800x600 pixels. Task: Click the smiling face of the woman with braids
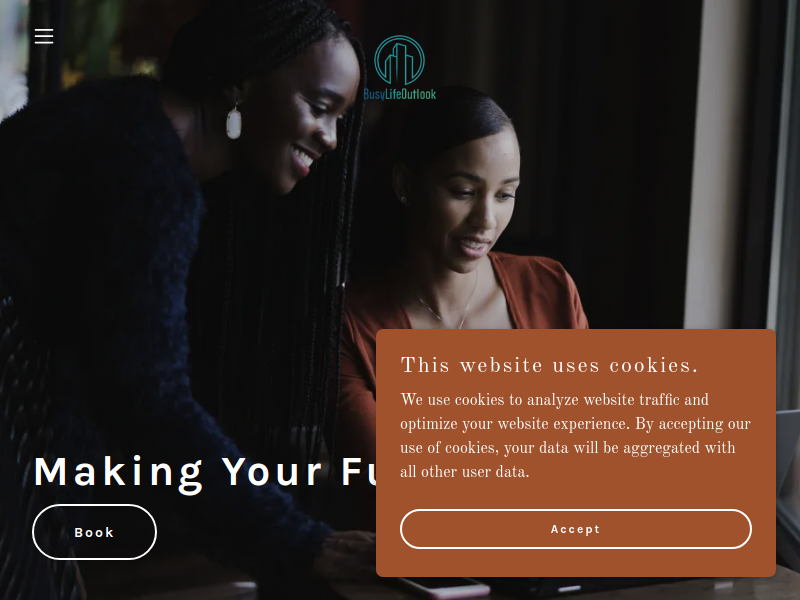[306, 117]
